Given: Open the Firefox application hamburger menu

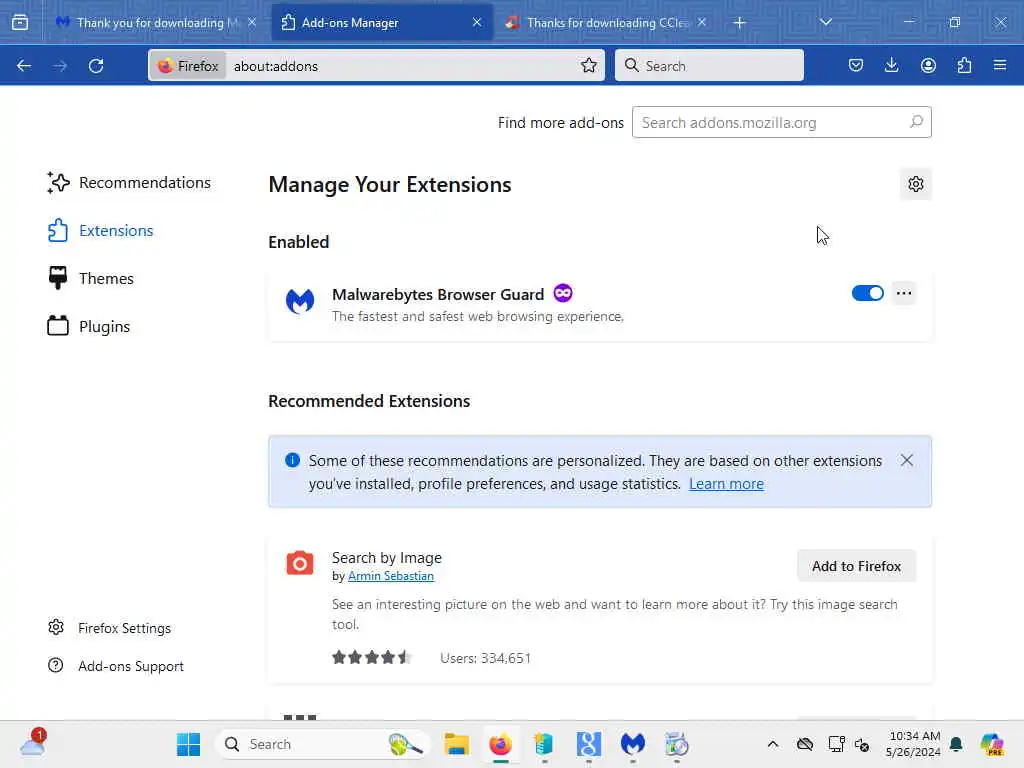Looking at the screenshot, I should pyautogui.click(x=1000, y=65).
